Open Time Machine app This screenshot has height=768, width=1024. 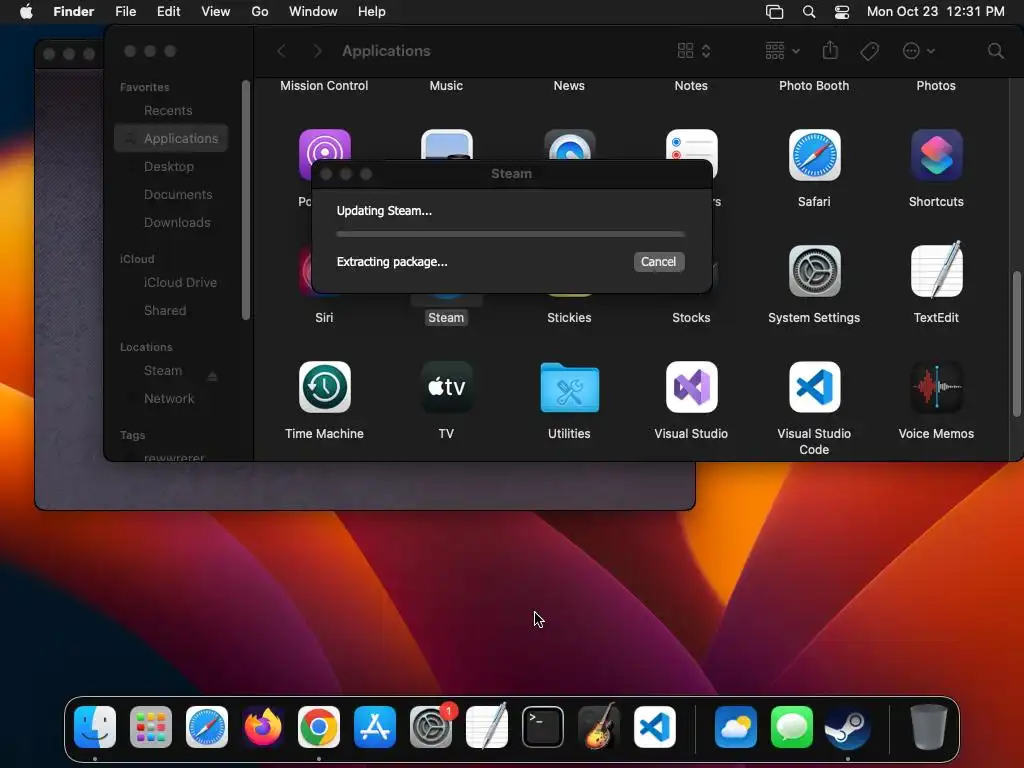point(325,387)
